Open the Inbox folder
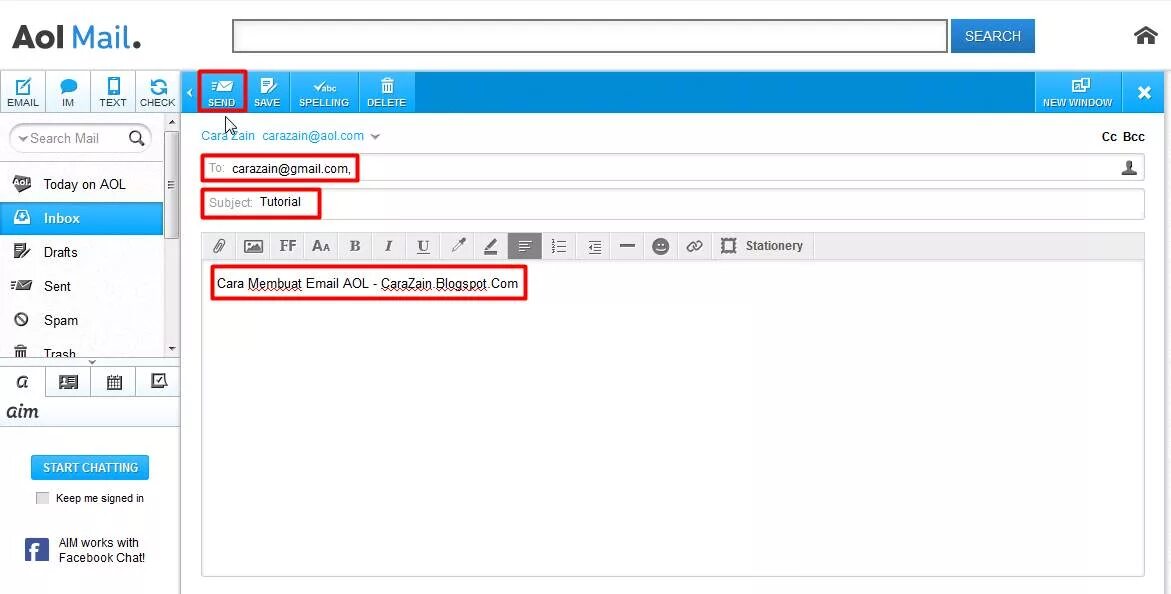Screen dimensions: 1171x594 pos(81,218)
